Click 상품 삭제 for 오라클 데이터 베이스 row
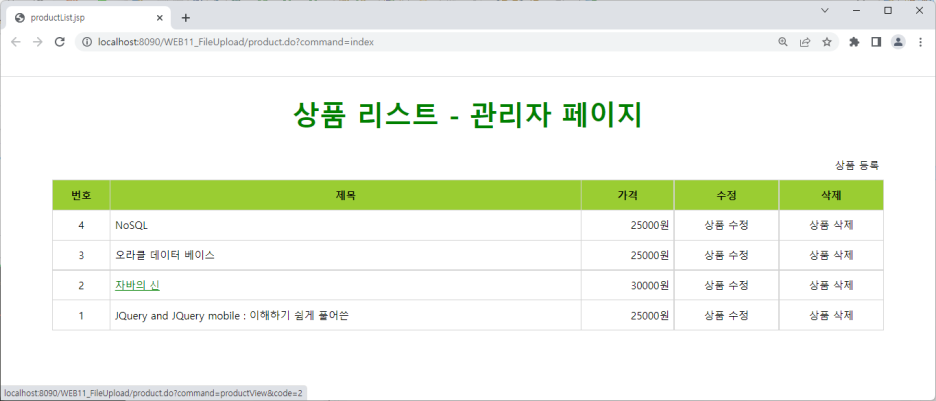This screenshot has width=936, height=401. tap(831, 255)
